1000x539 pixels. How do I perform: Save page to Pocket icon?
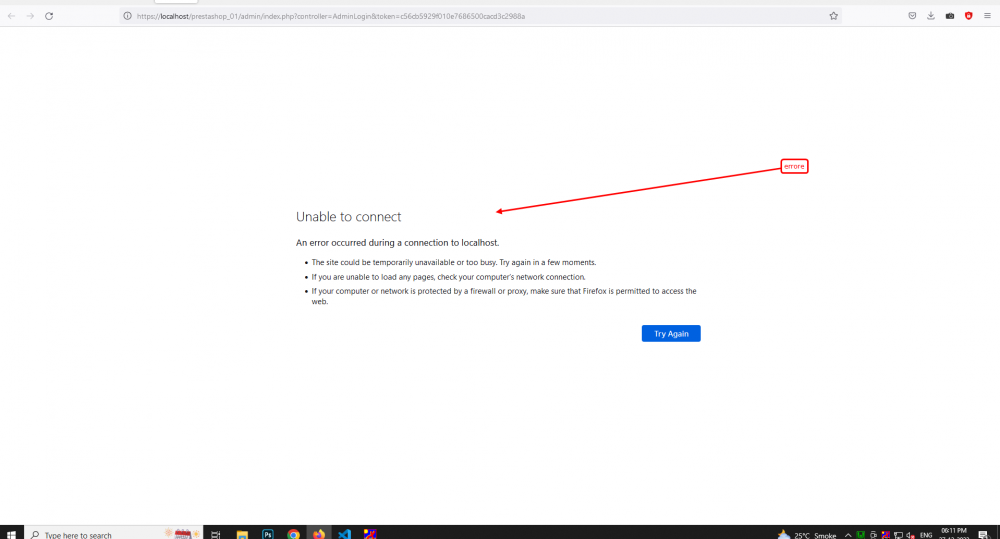(x=912, y=16)
